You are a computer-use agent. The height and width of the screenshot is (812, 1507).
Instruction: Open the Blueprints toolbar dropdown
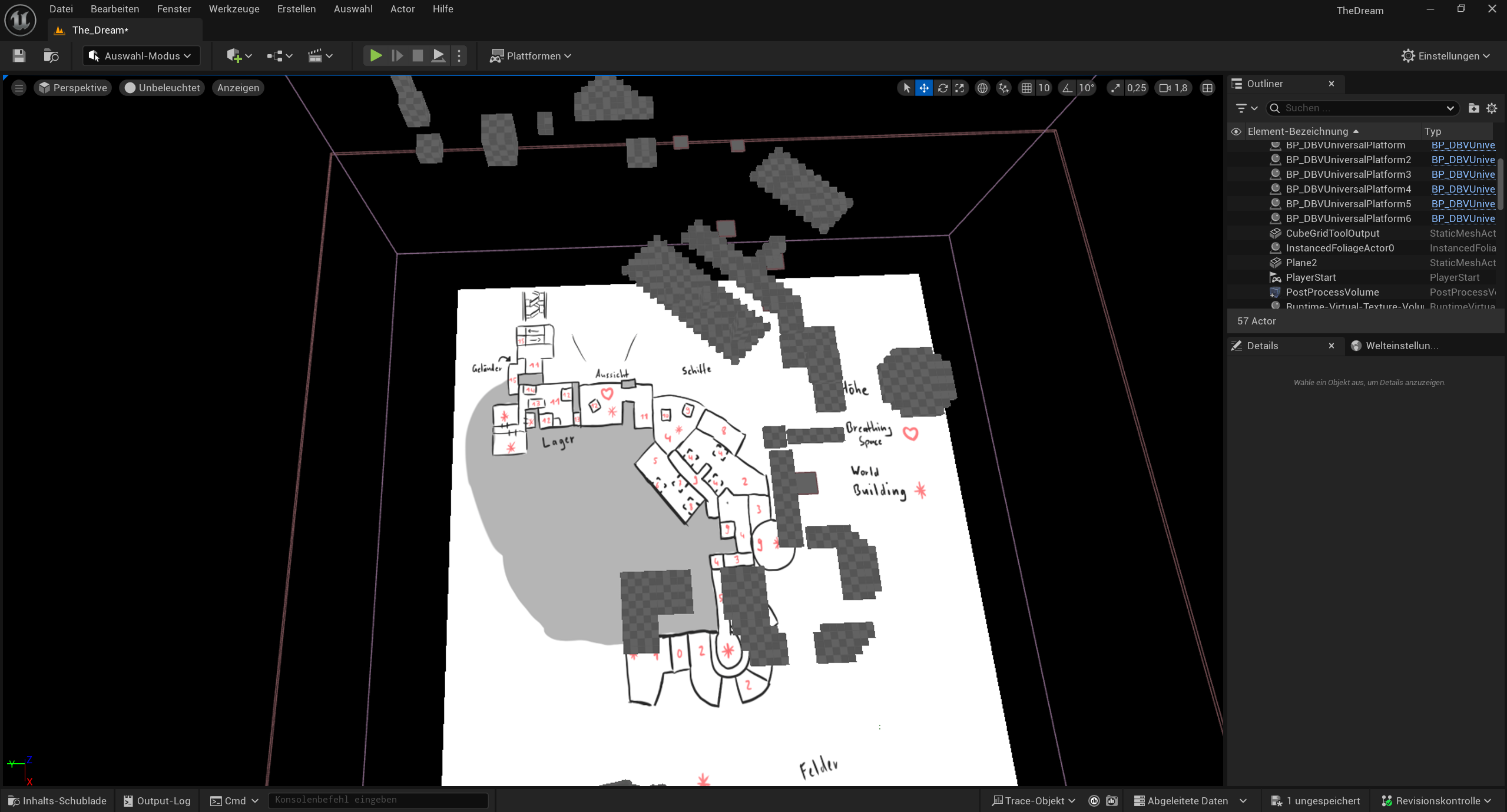click(280, 56)
